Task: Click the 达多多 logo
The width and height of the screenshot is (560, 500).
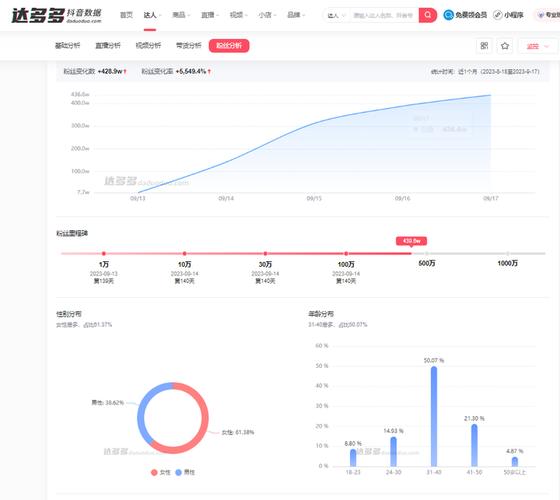Action: point(56,15)
